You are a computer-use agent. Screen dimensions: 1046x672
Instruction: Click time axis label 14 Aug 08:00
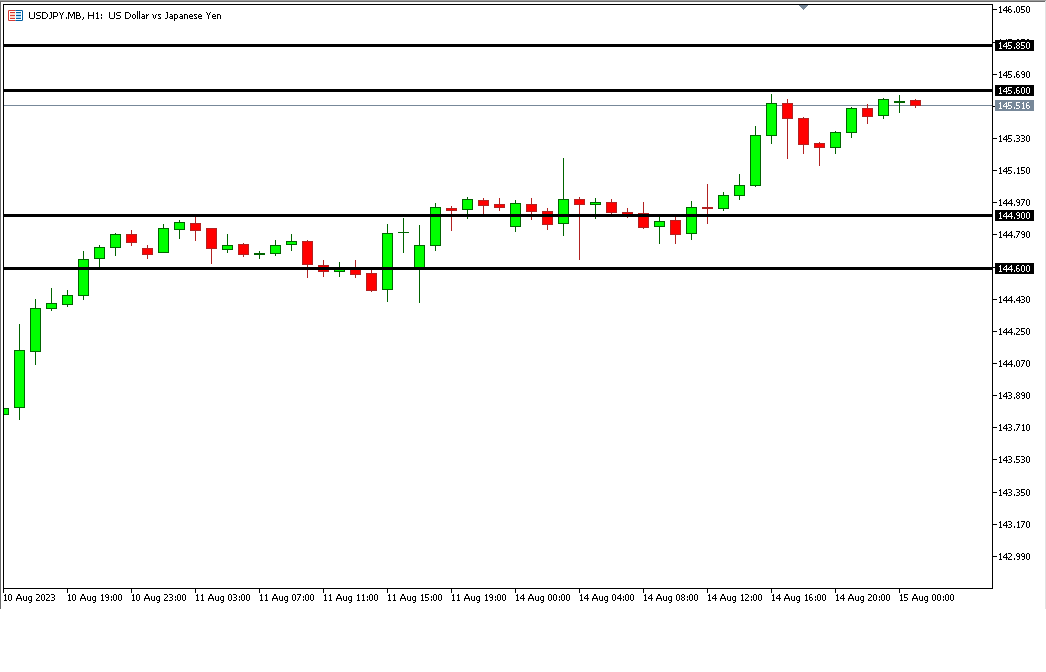pos(671,597)
